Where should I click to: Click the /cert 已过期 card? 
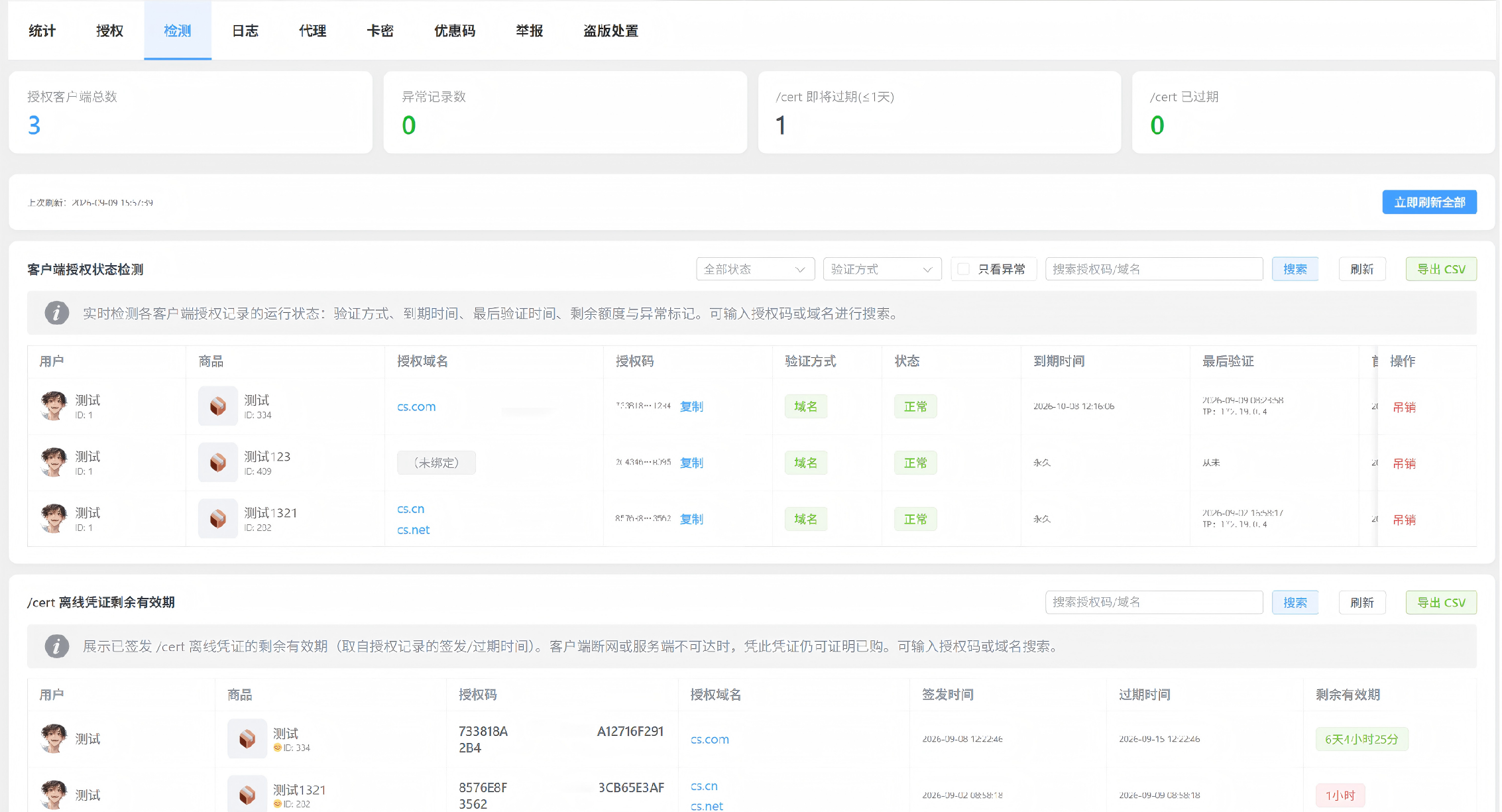[1313, 113]
